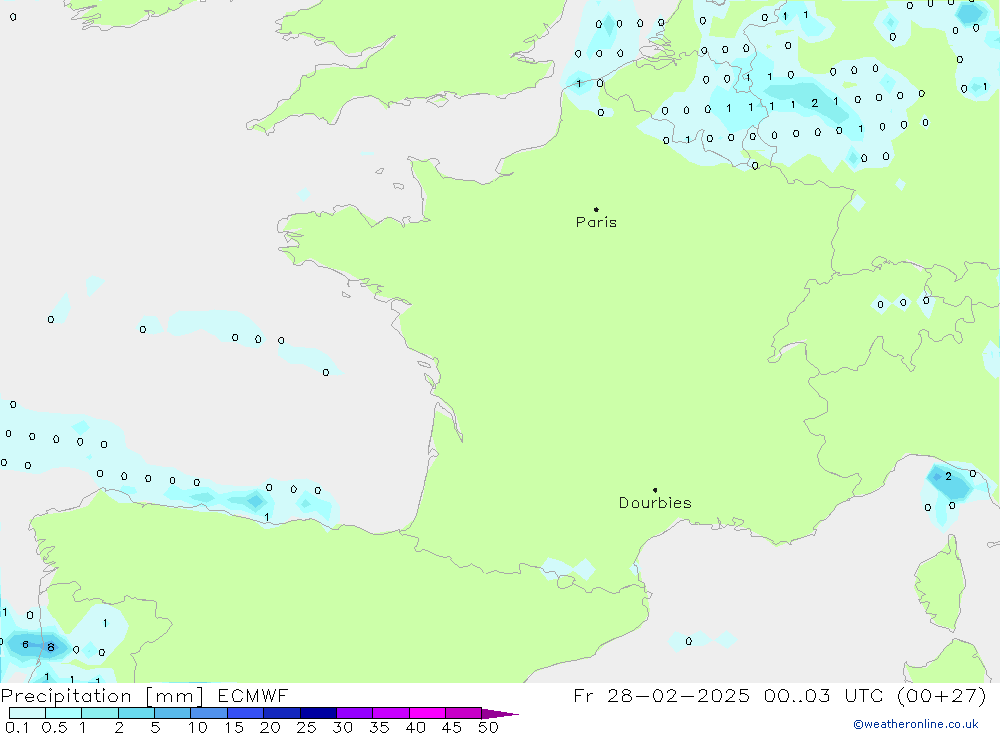Pick the 45–50 mm legend swatch

[x=464, y=713]
